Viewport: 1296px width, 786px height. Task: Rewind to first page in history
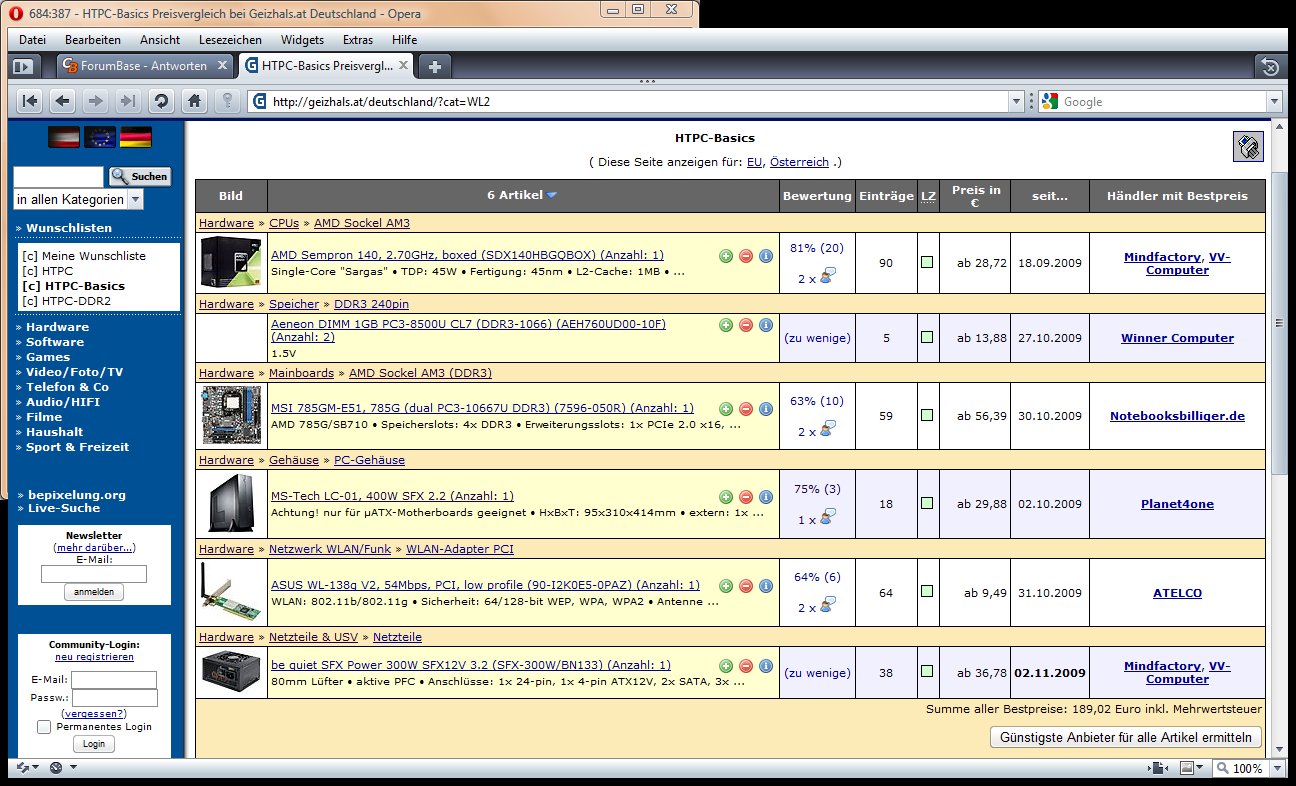point(29,101)
